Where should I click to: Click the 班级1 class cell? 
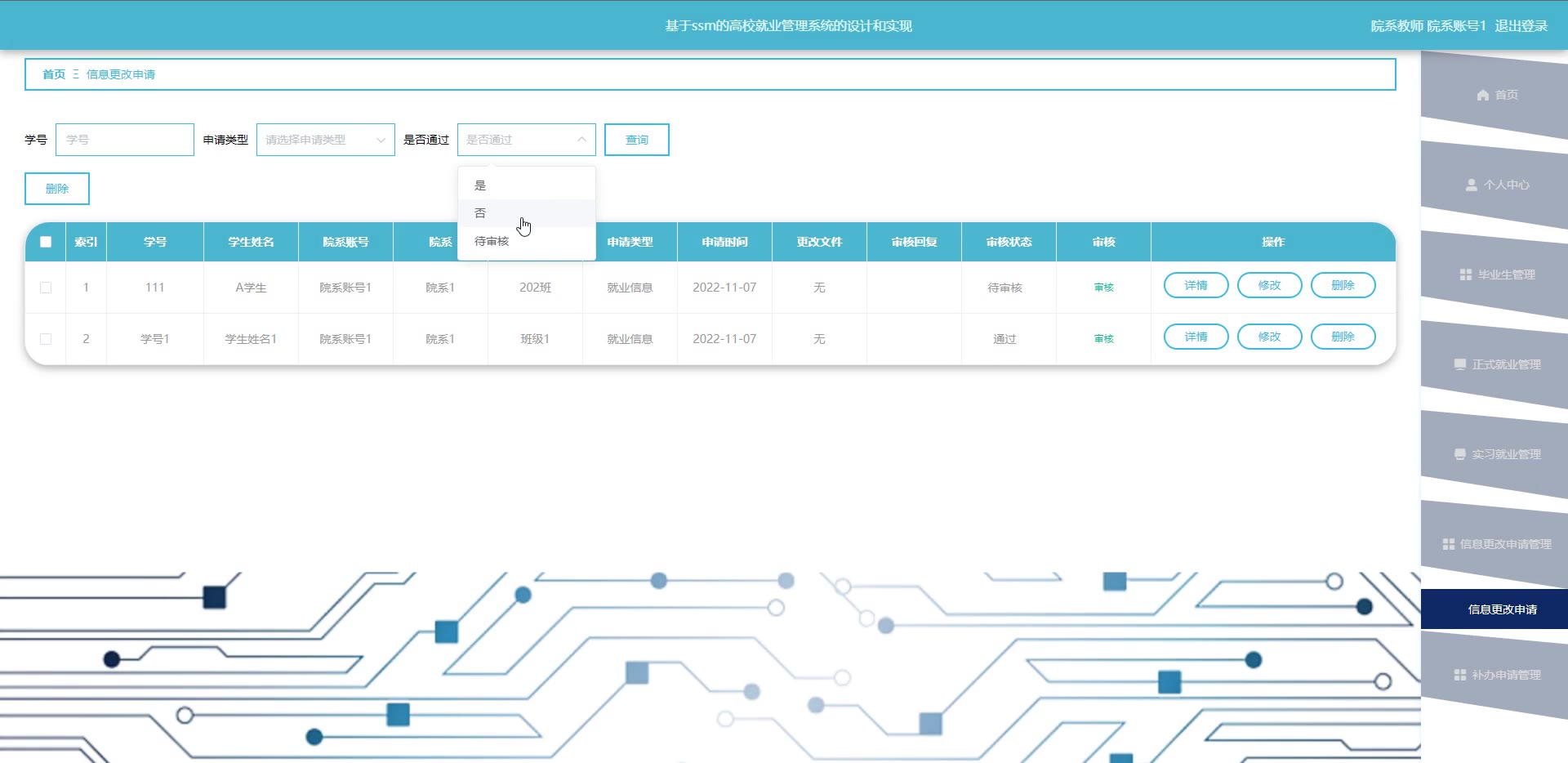point(536,339)
